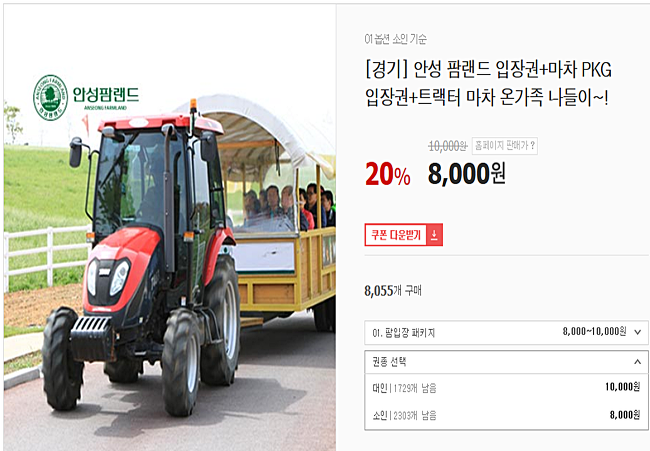The width and height of the screenshot is (650, 451).
Task: Open the 01. 팜입장 패키지 option dropdown
Action: pos(506,332)
